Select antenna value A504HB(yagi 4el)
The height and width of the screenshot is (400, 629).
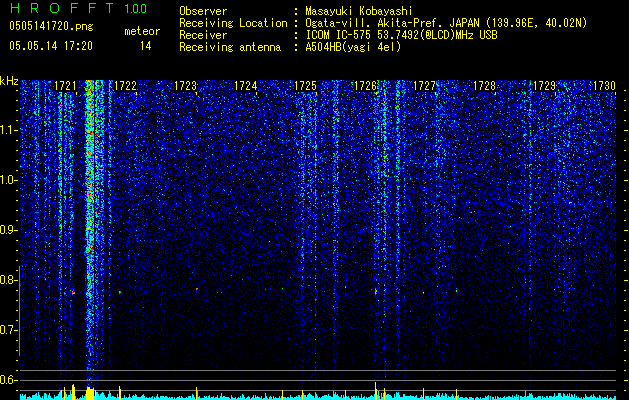click(x=353, y=47)
